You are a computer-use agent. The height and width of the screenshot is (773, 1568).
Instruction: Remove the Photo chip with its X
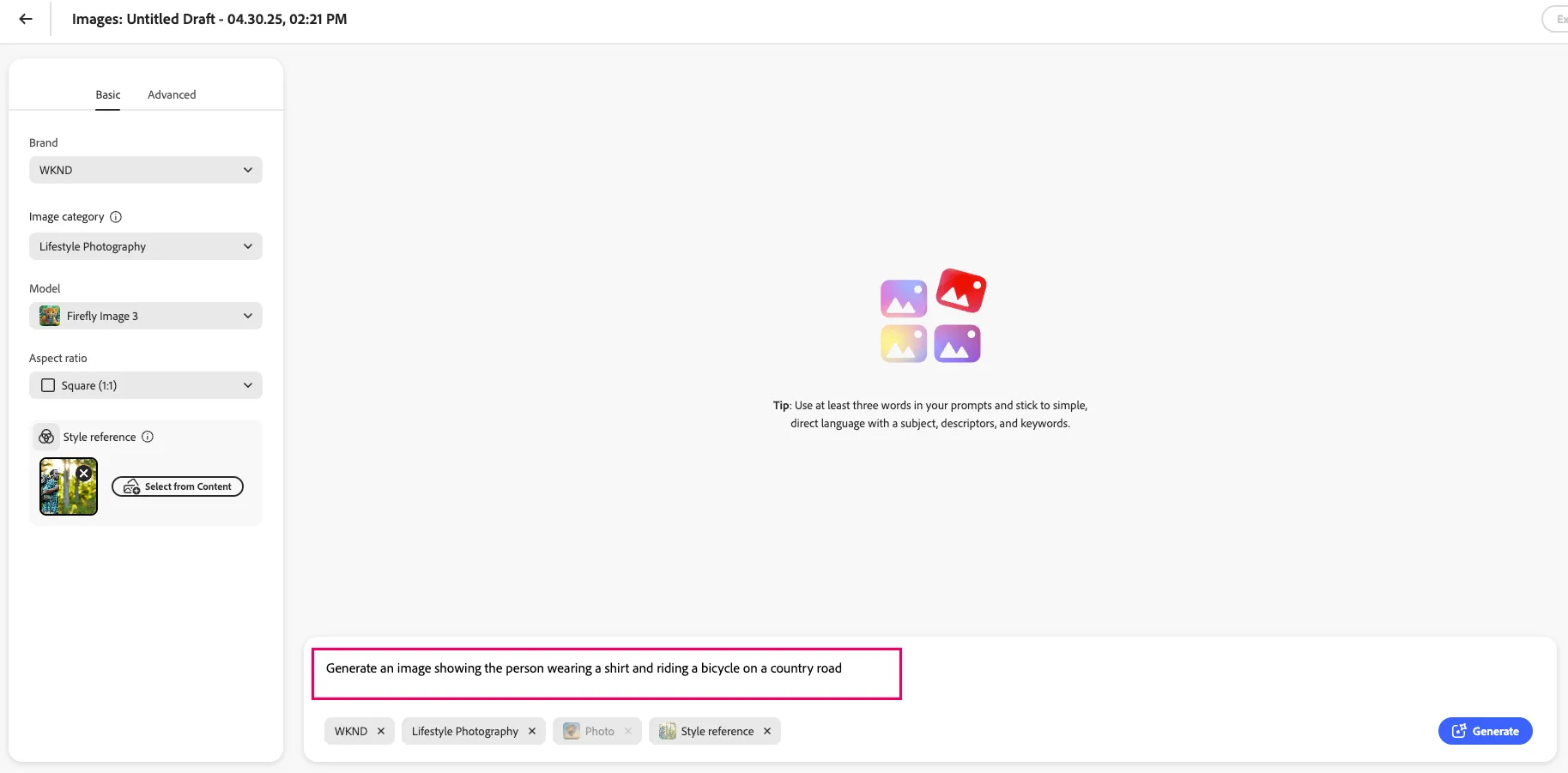pos(628,731)
